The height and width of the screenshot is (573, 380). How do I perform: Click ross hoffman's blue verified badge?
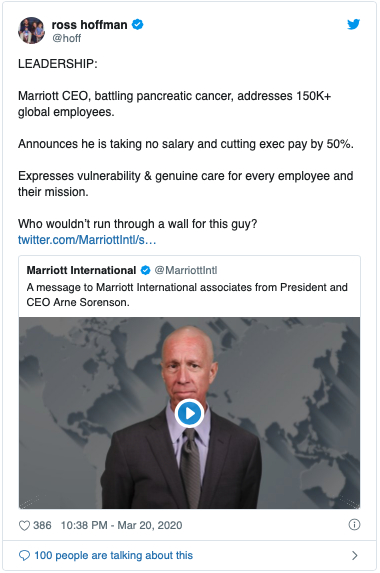pos(138,24)
